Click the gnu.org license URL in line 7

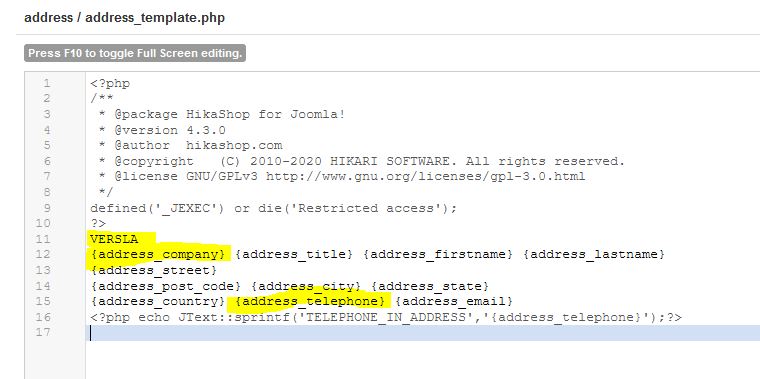point(426,177)
